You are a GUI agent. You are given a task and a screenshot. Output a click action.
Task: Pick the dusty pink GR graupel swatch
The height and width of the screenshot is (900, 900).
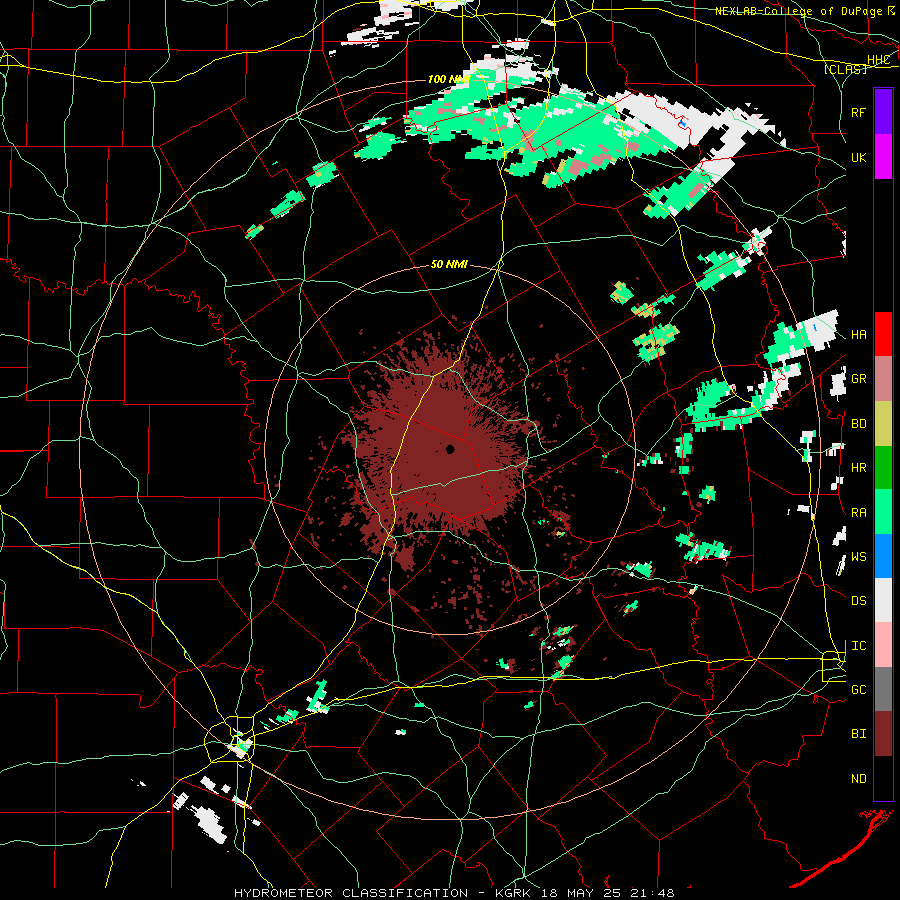883,379
